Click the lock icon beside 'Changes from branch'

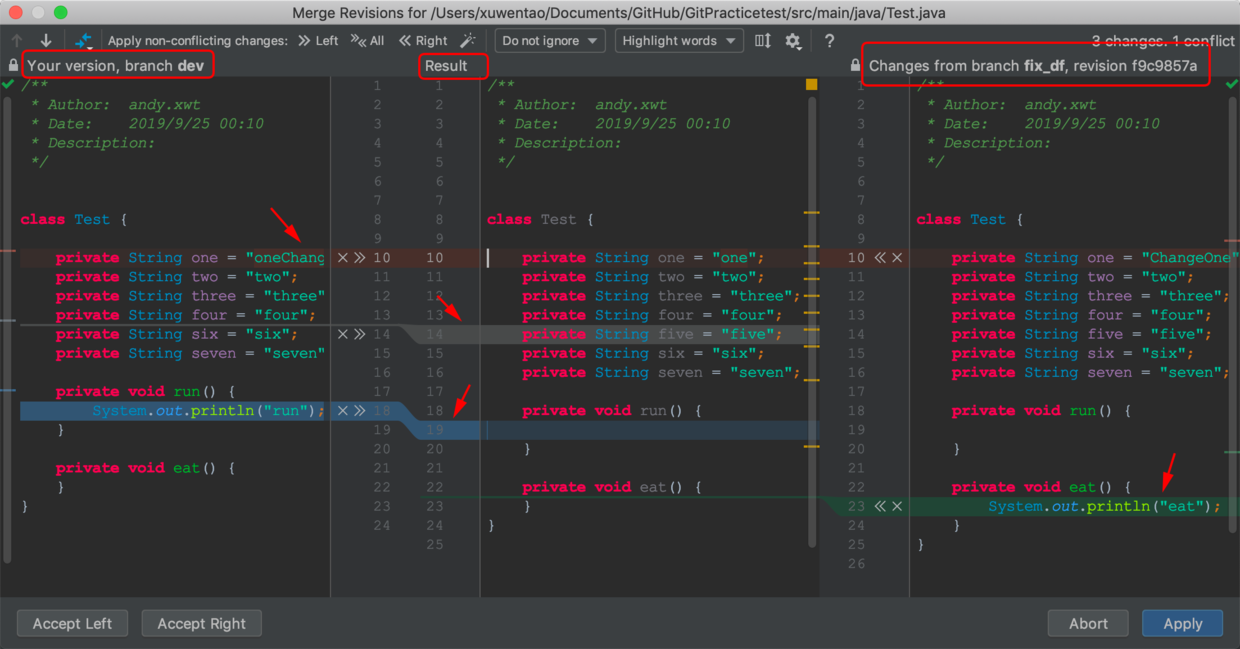855,66
